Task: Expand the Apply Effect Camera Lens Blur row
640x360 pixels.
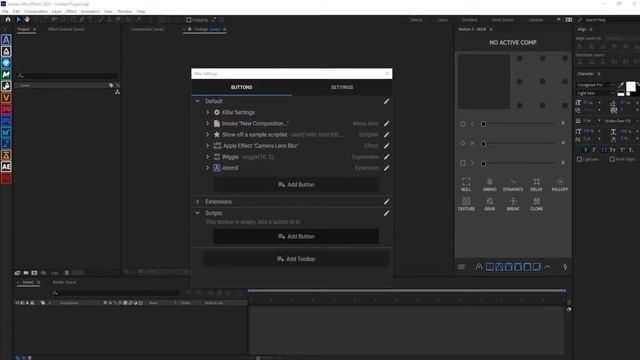Action: click(207, 146)
